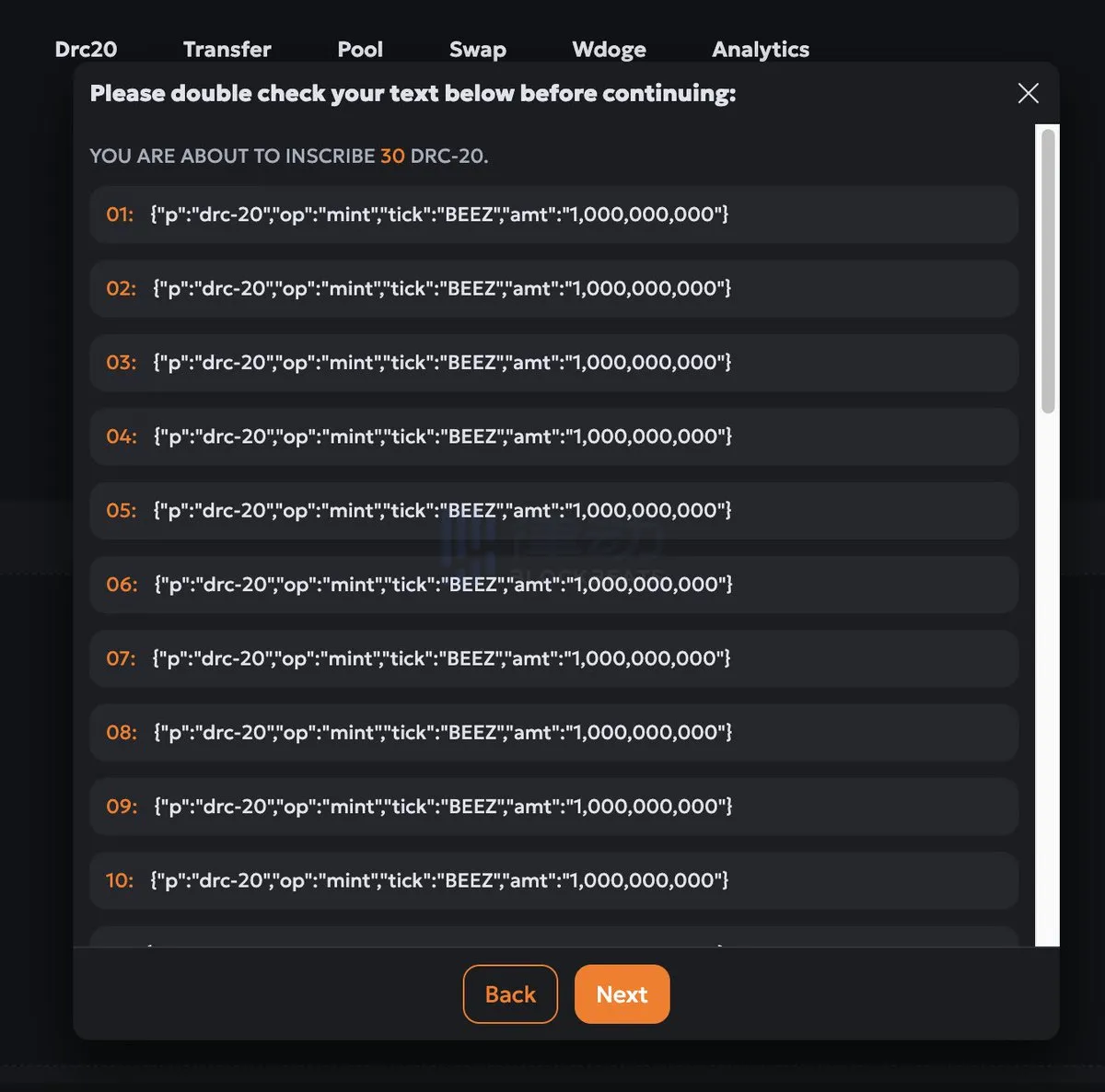The image size is (1105, 1092).
Task: Select inscription row 05
Action: click(553, 511)
